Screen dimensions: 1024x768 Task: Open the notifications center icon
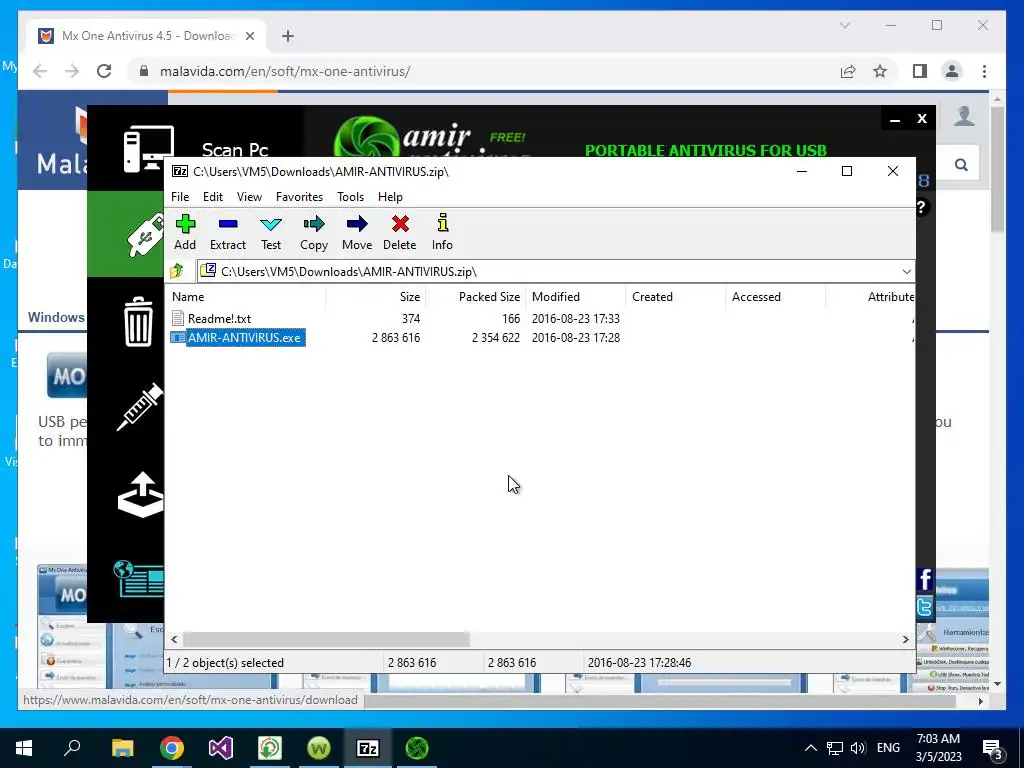(993, 749)
